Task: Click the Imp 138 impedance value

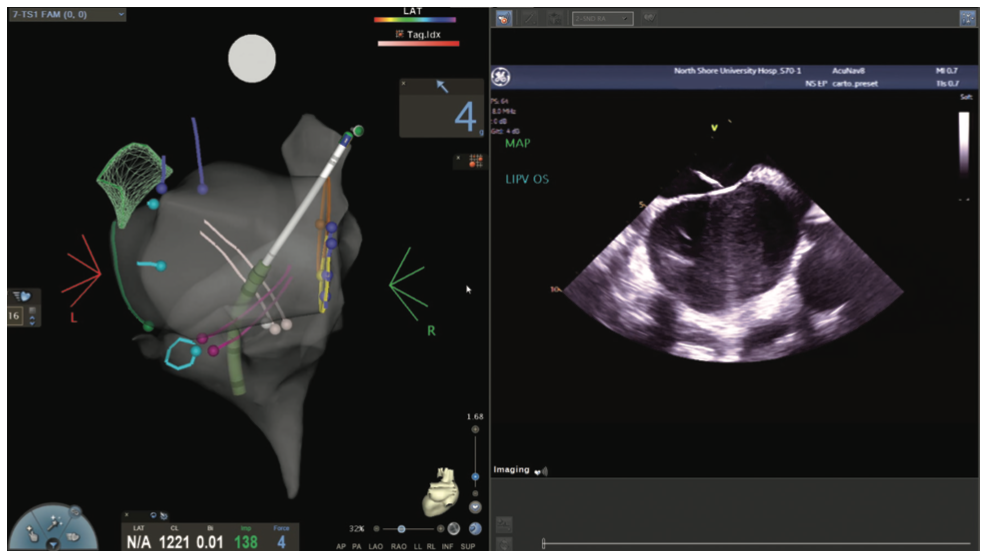Action: 246,542
